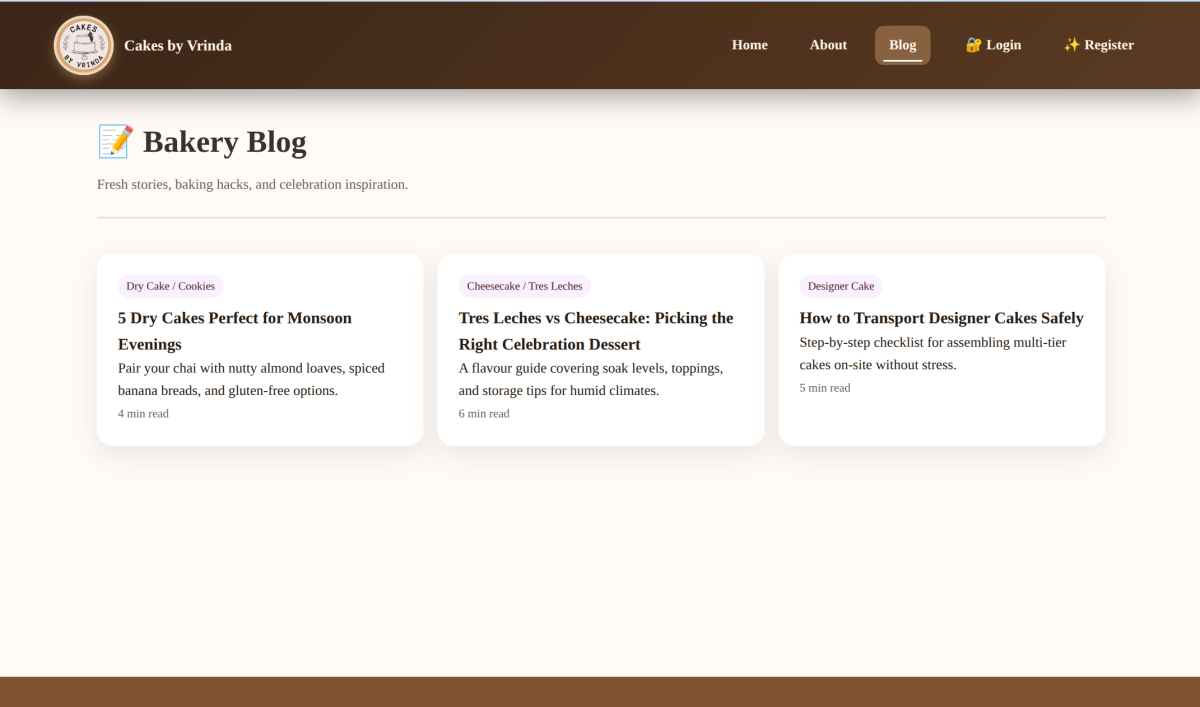The image size is (1200, 707).
Task: Click the Login text link
Action: click(1003, 45)
